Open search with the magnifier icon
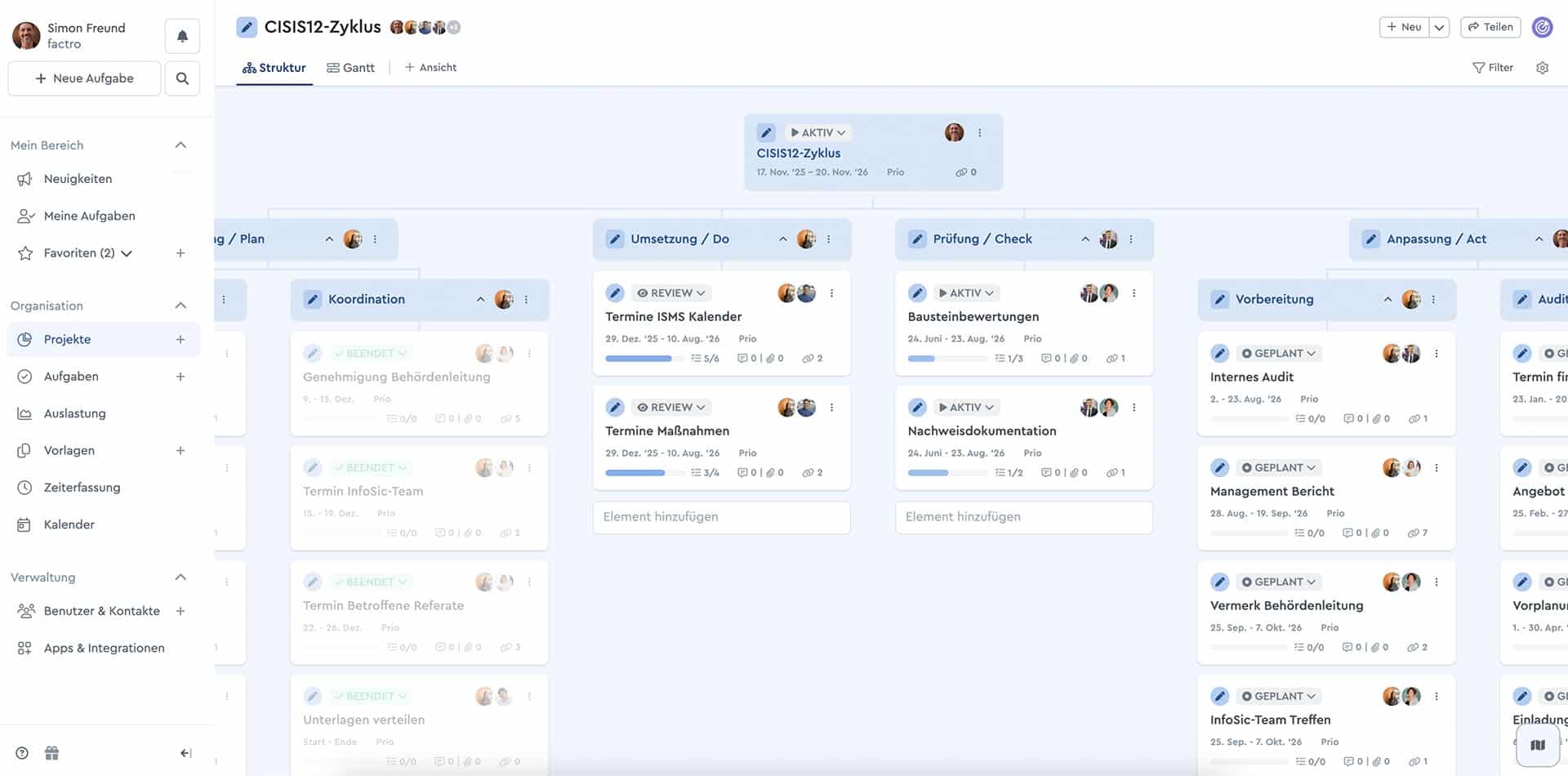The height and width of the screenshot is (776, 1568). (182, 78)
